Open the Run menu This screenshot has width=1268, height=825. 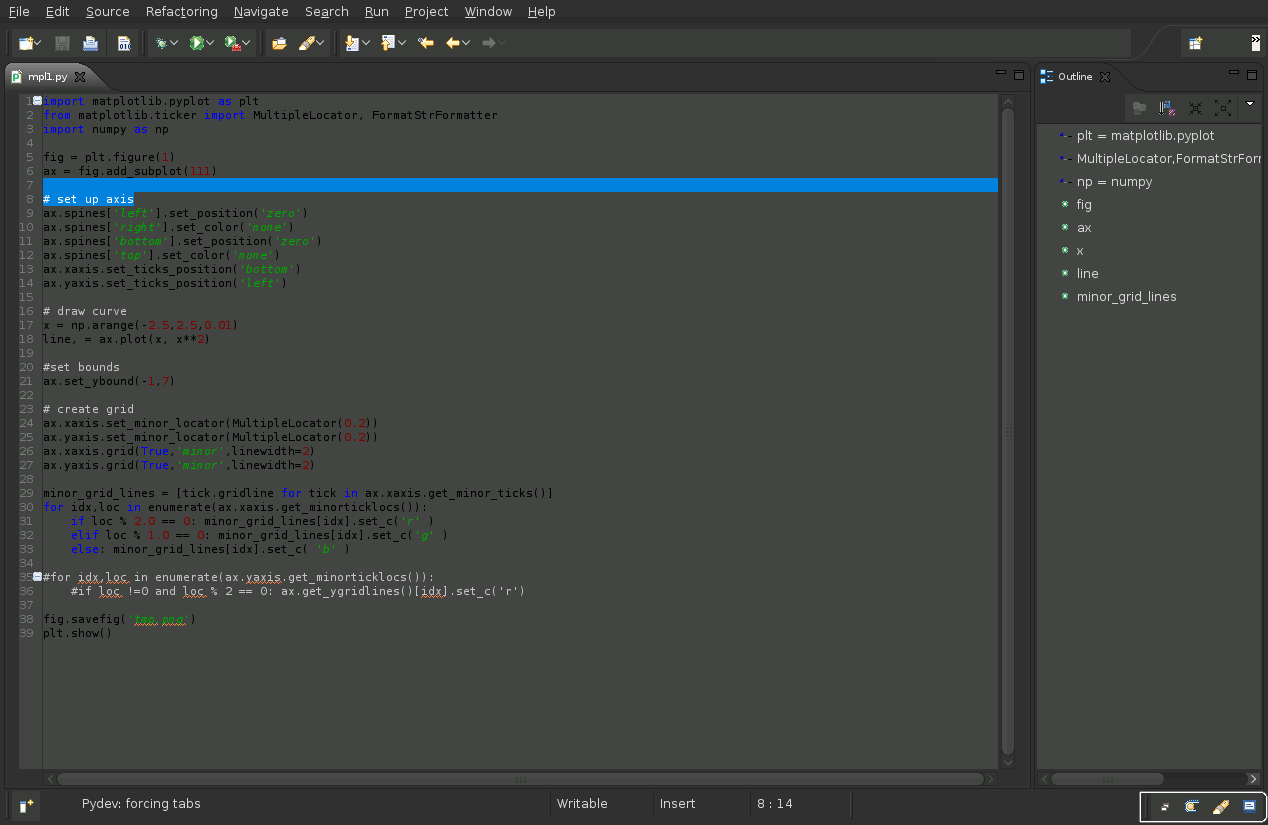[377, 11]
